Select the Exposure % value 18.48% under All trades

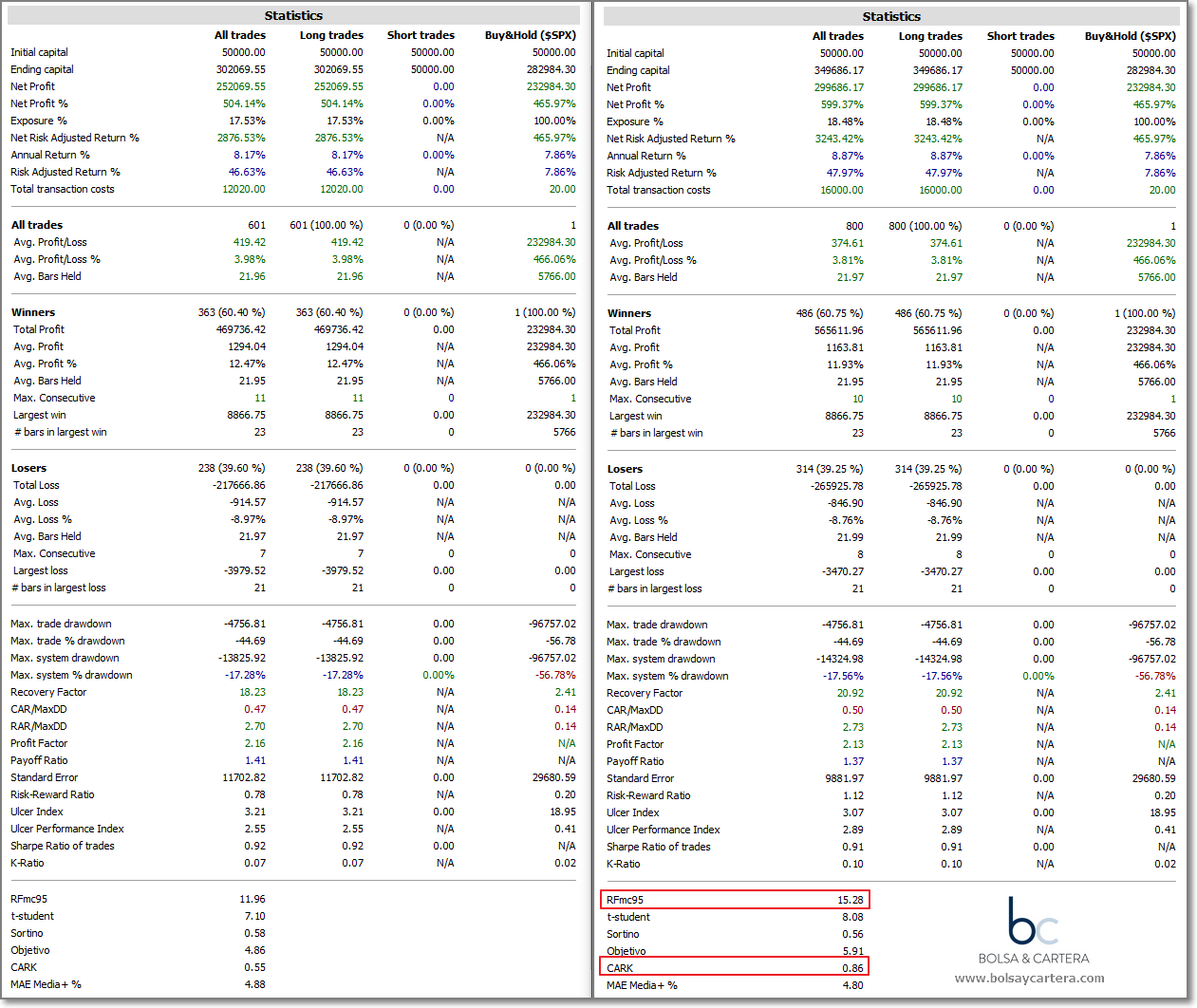846,121
